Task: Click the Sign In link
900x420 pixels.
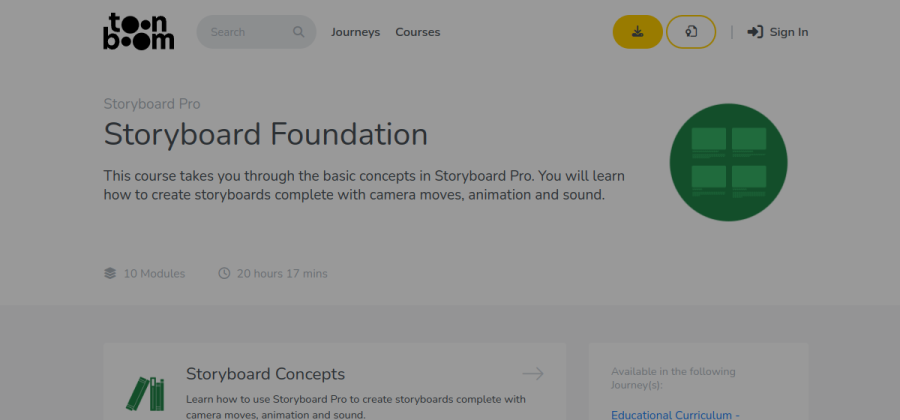Action: 778,32
